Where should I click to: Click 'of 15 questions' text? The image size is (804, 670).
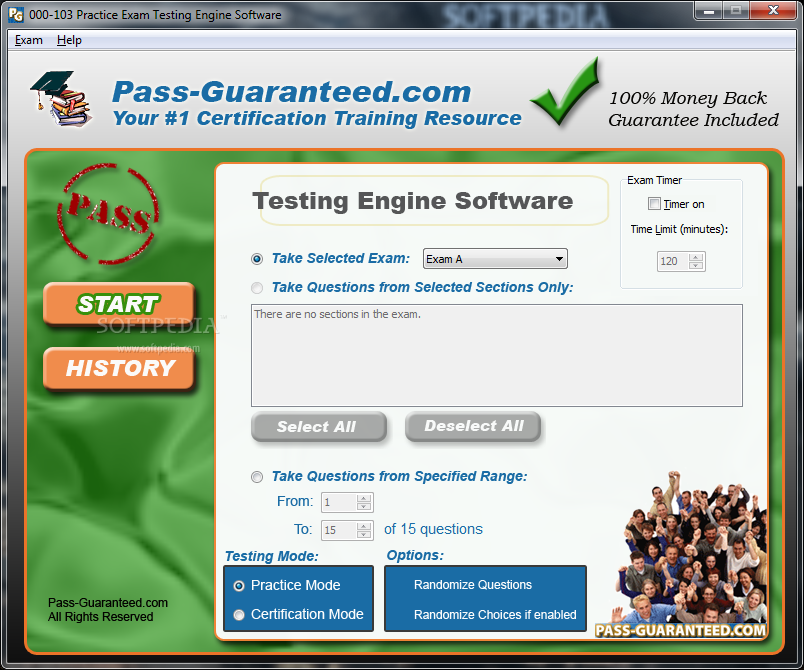433,529
